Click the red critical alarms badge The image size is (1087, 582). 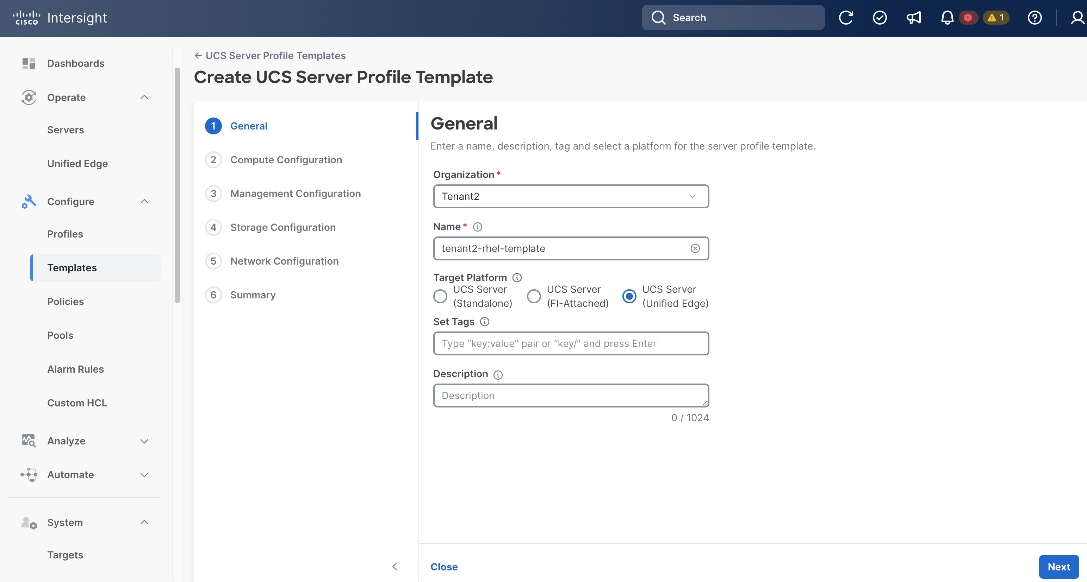[968, 18]
